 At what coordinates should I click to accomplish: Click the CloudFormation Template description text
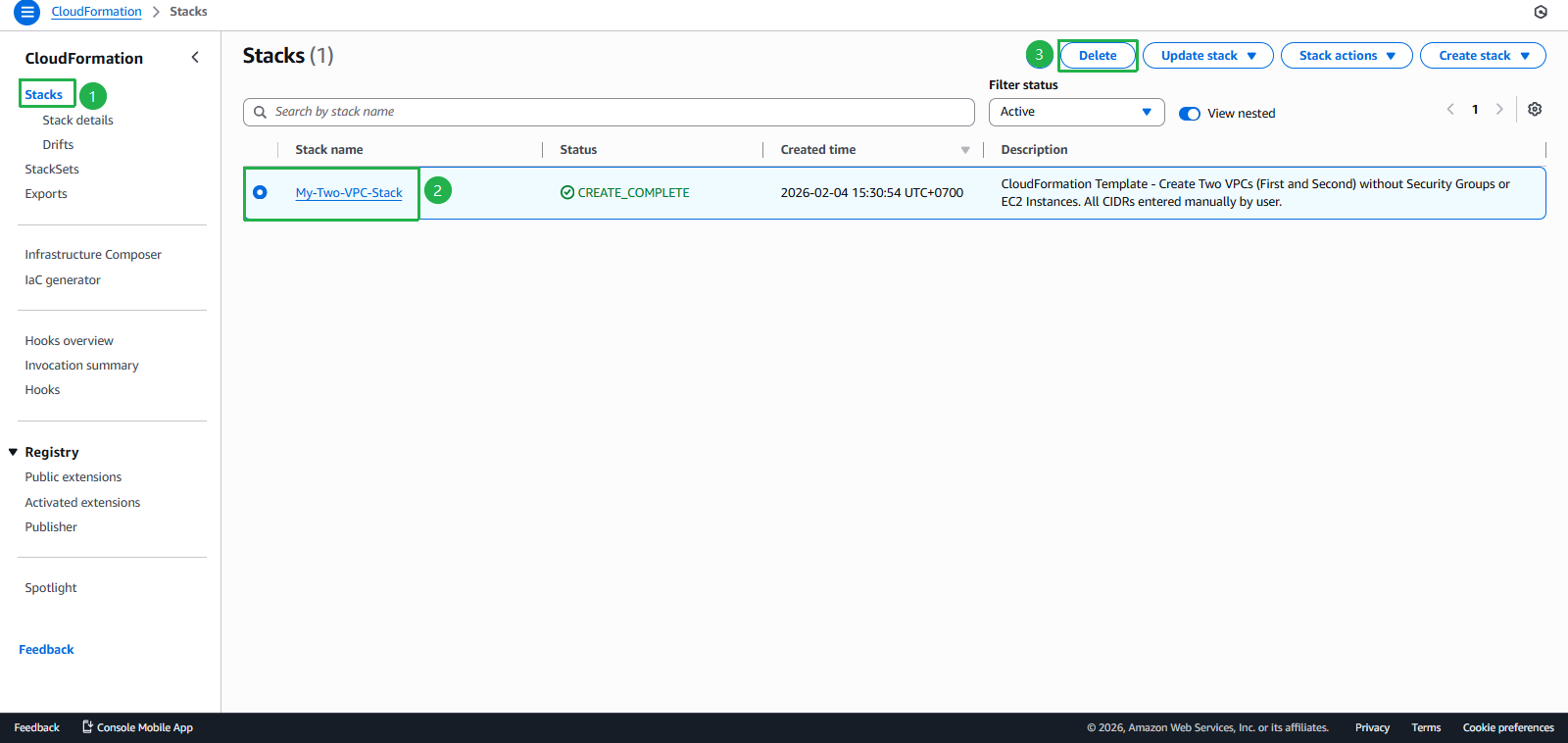(x=1255, y=192)
